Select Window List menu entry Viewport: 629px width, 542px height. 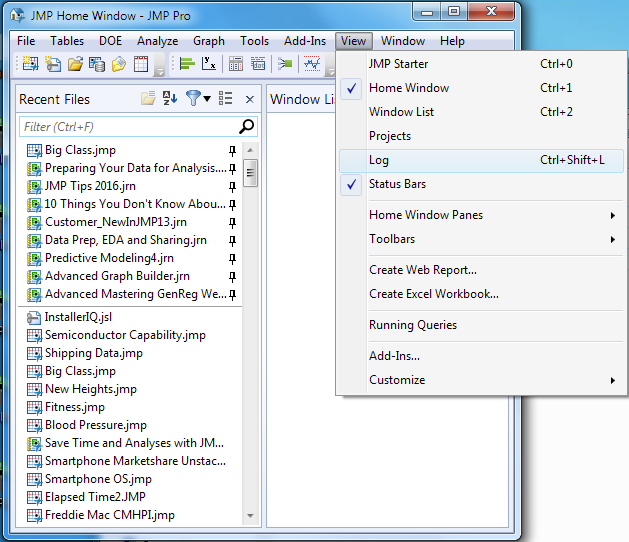(481, 112)
